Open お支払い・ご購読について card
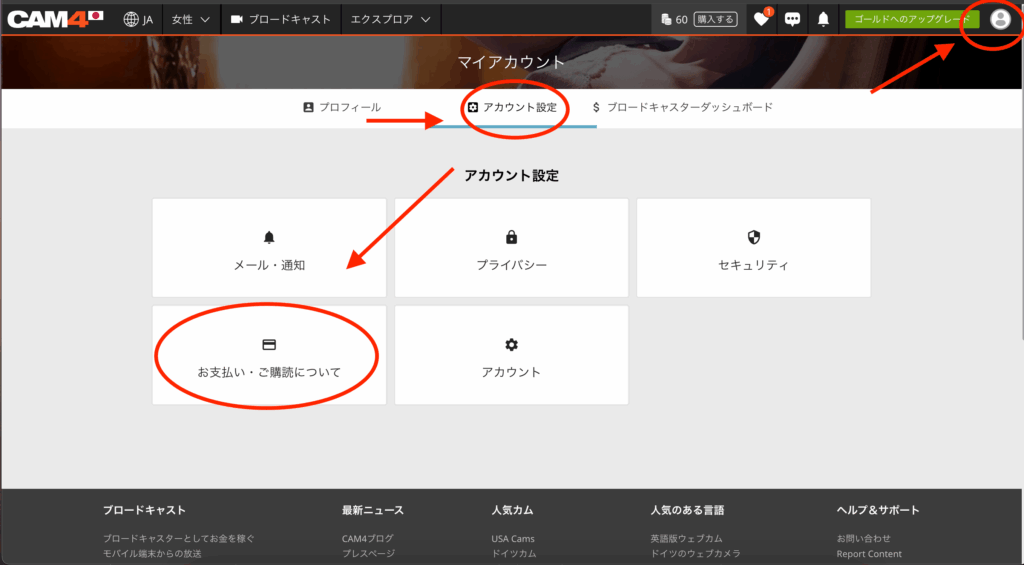This screenshot has width=1024, height=565. coord(269,355)
